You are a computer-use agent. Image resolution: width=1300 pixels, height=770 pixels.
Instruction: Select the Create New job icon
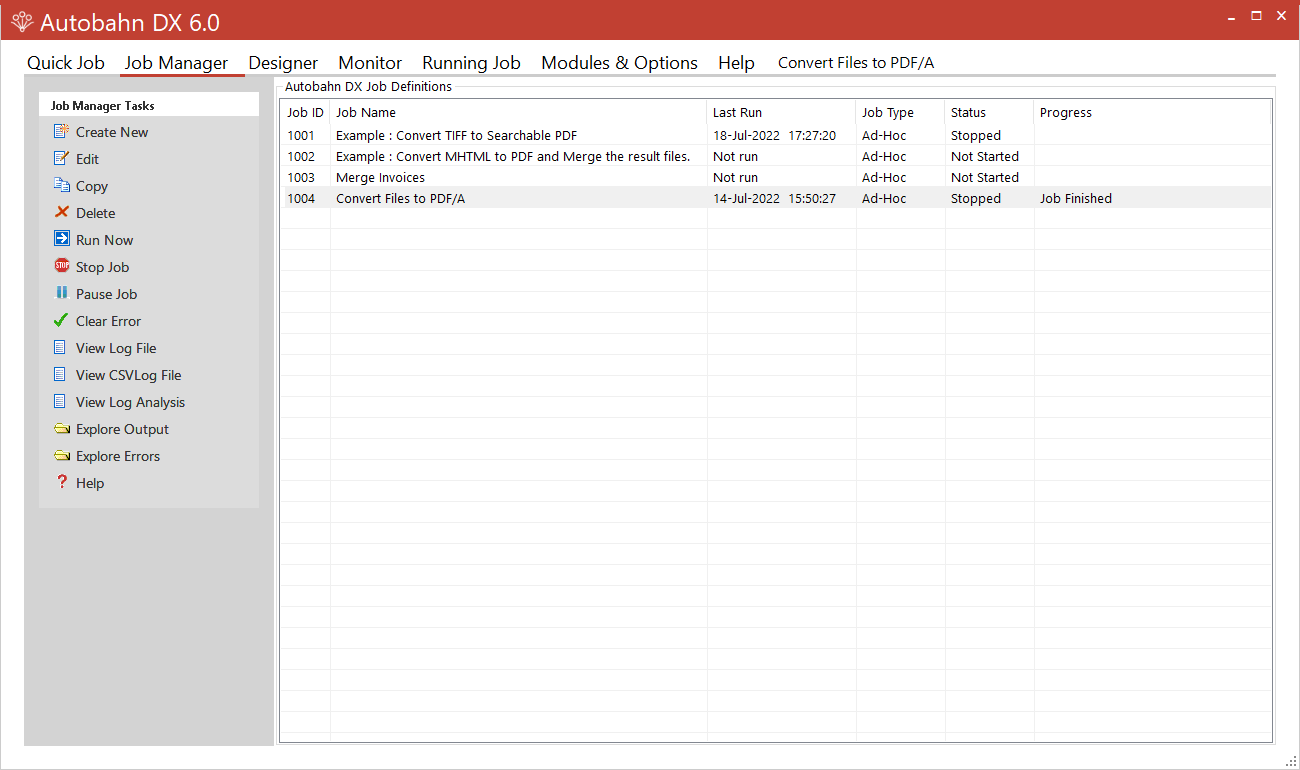click(62, 131)
